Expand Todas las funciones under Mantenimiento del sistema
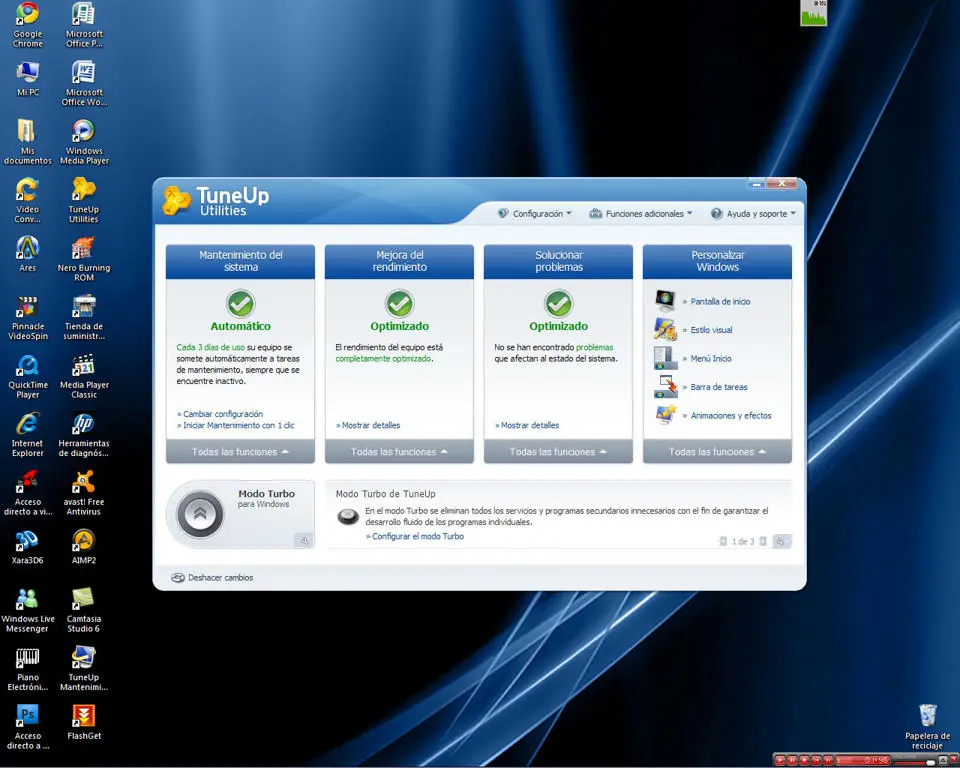Screen dimensions: 960x768 coord(240,452)
